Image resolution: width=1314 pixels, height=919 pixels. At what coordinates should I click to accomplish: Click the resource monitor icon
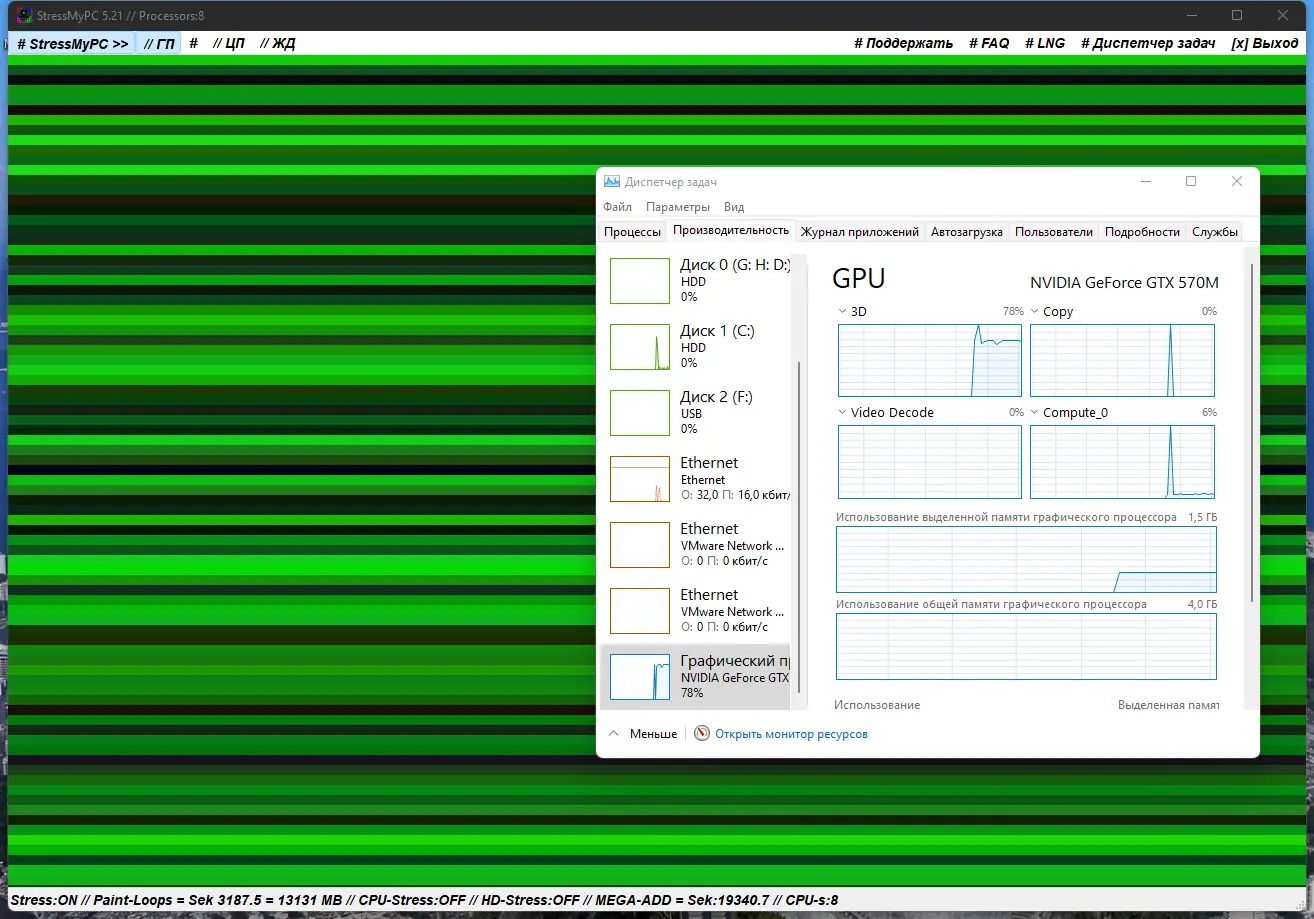point(702,734)
